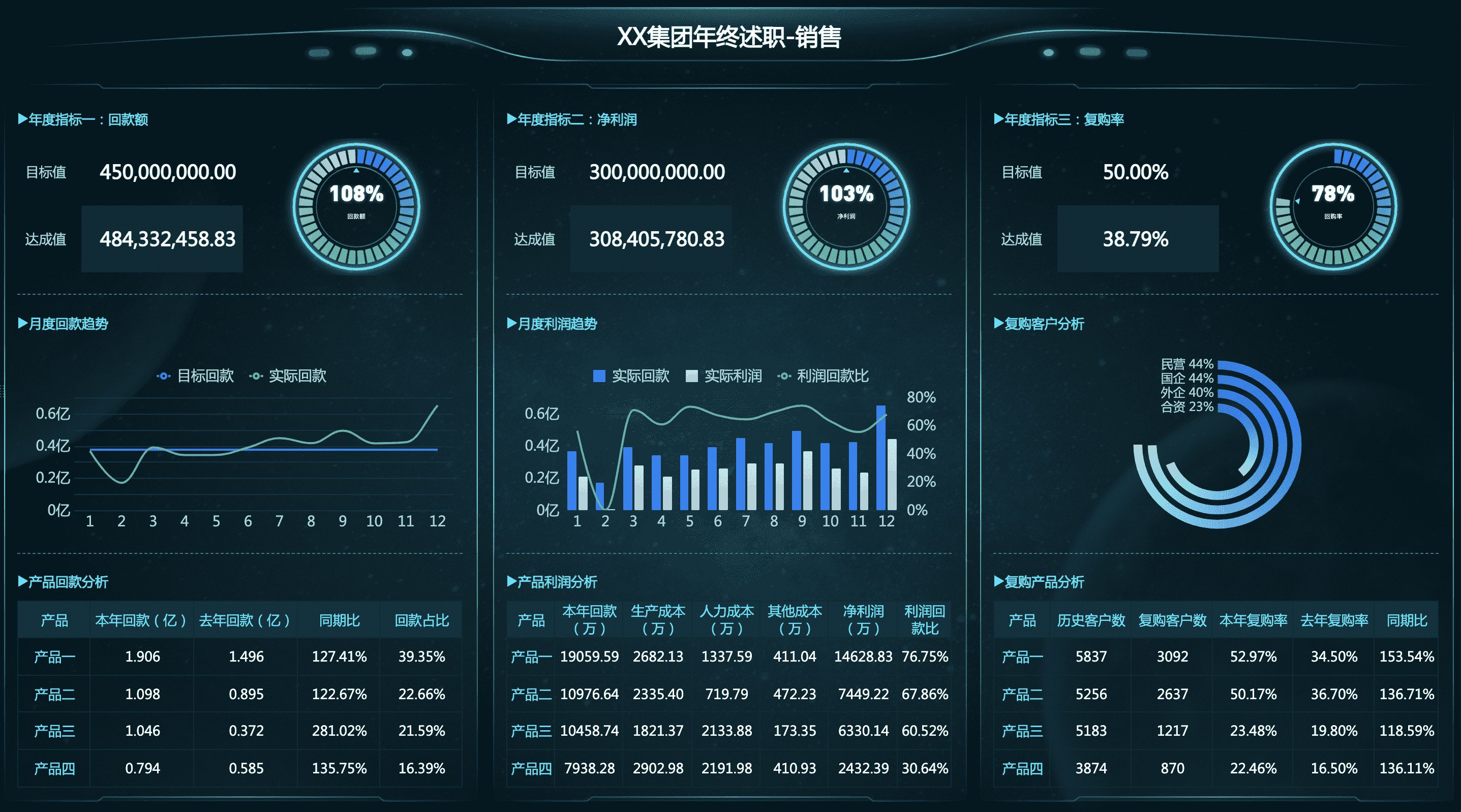Click the 同期比 column header in 产品回款分析

[339, 620]
